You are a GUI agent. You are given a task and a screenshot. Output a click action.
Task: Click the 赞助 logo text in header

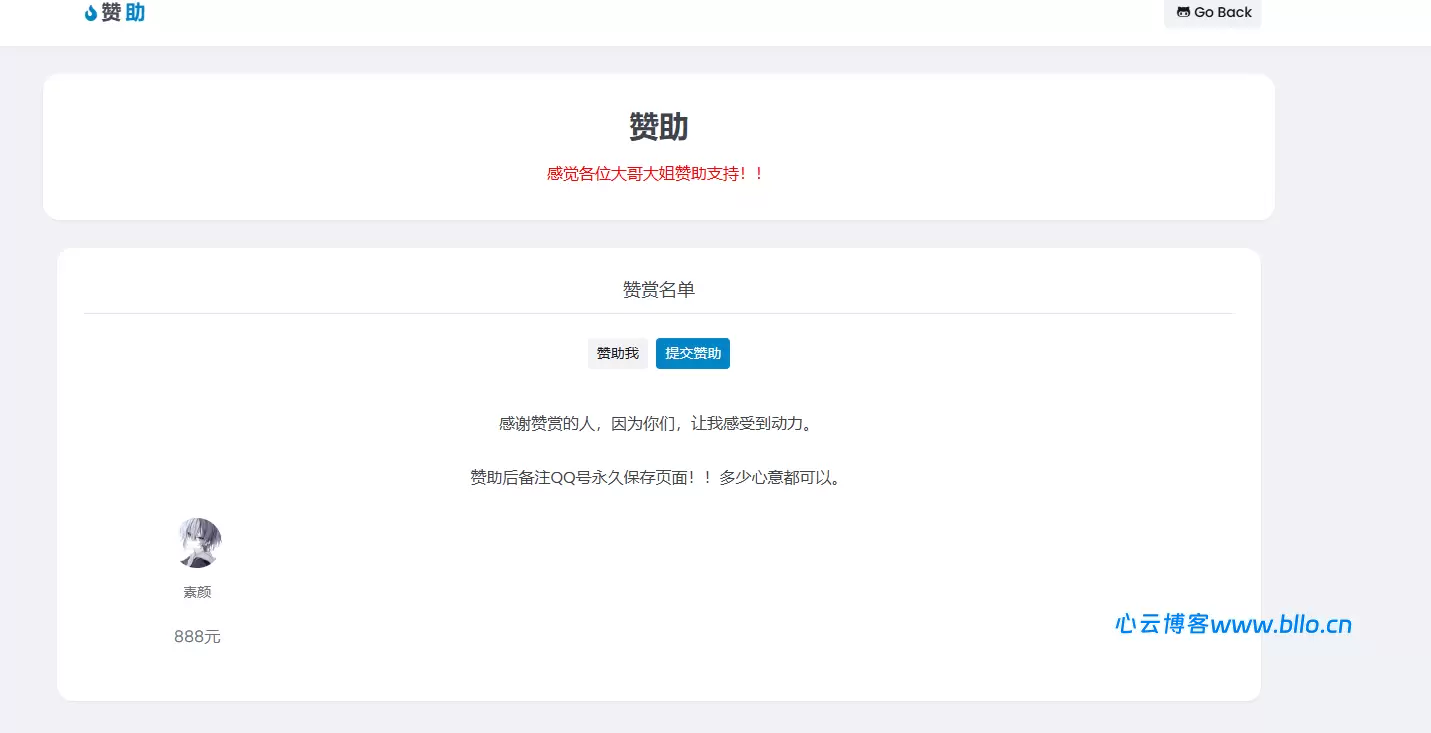(123, 13)
